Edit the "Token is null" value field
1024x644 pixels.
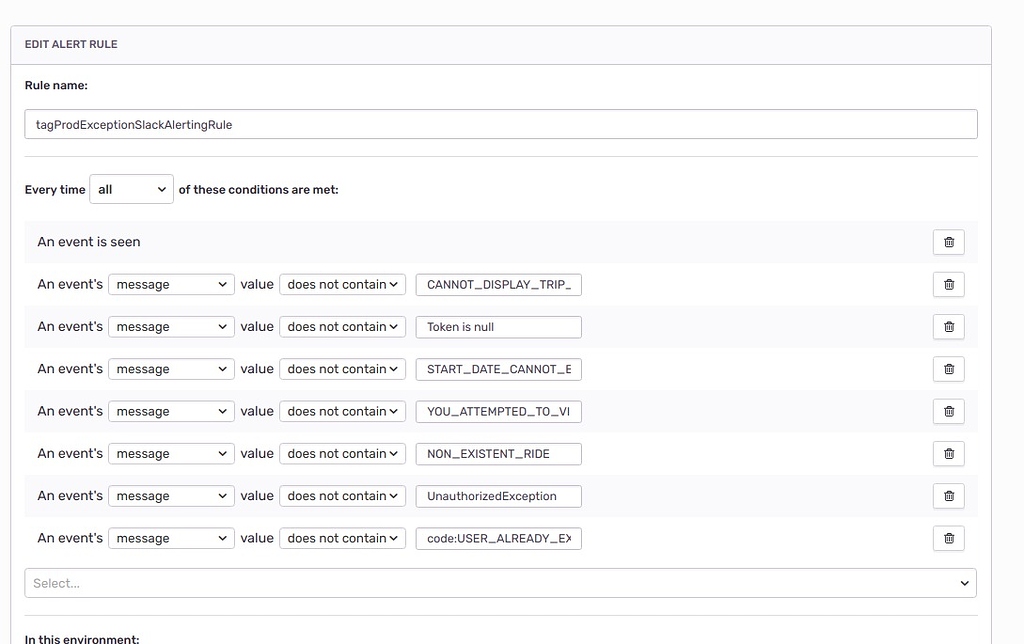(x=498, y=326)
